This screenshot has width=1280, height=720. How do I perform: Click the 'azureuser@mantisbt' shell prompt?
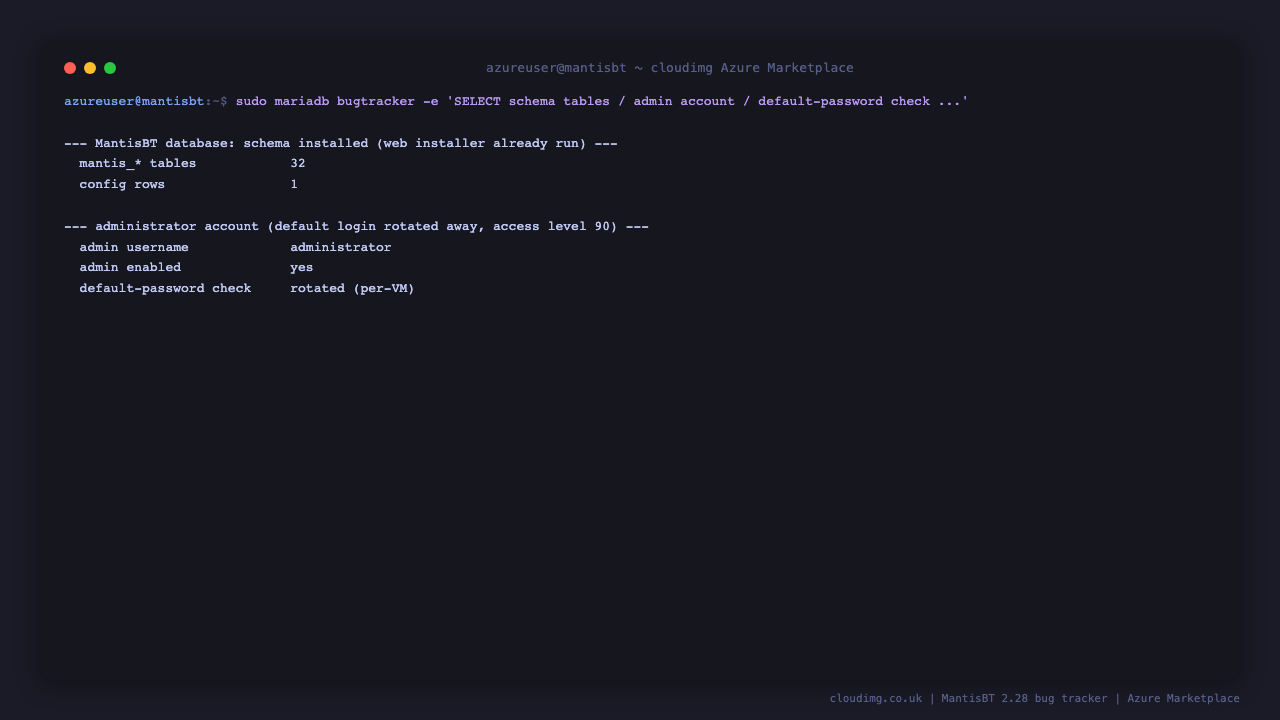[x=134, y=101]
